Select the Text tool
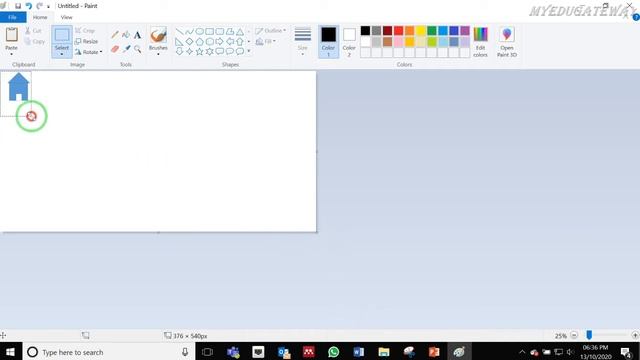The image size is (640, 360). point(137,35)
